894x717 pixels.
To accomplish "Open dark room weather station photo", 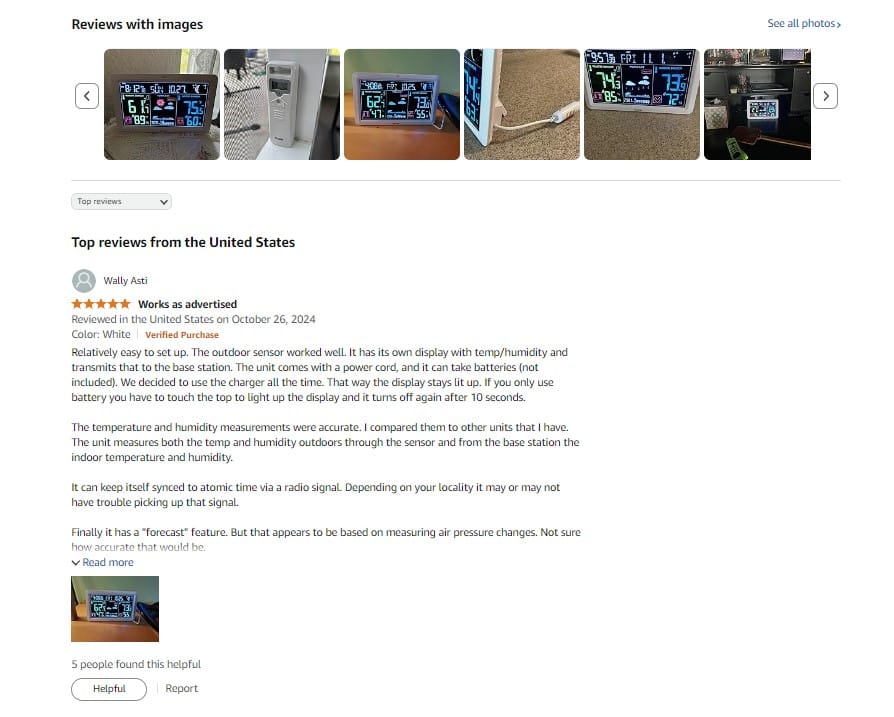I will click(x=757, y=104).
